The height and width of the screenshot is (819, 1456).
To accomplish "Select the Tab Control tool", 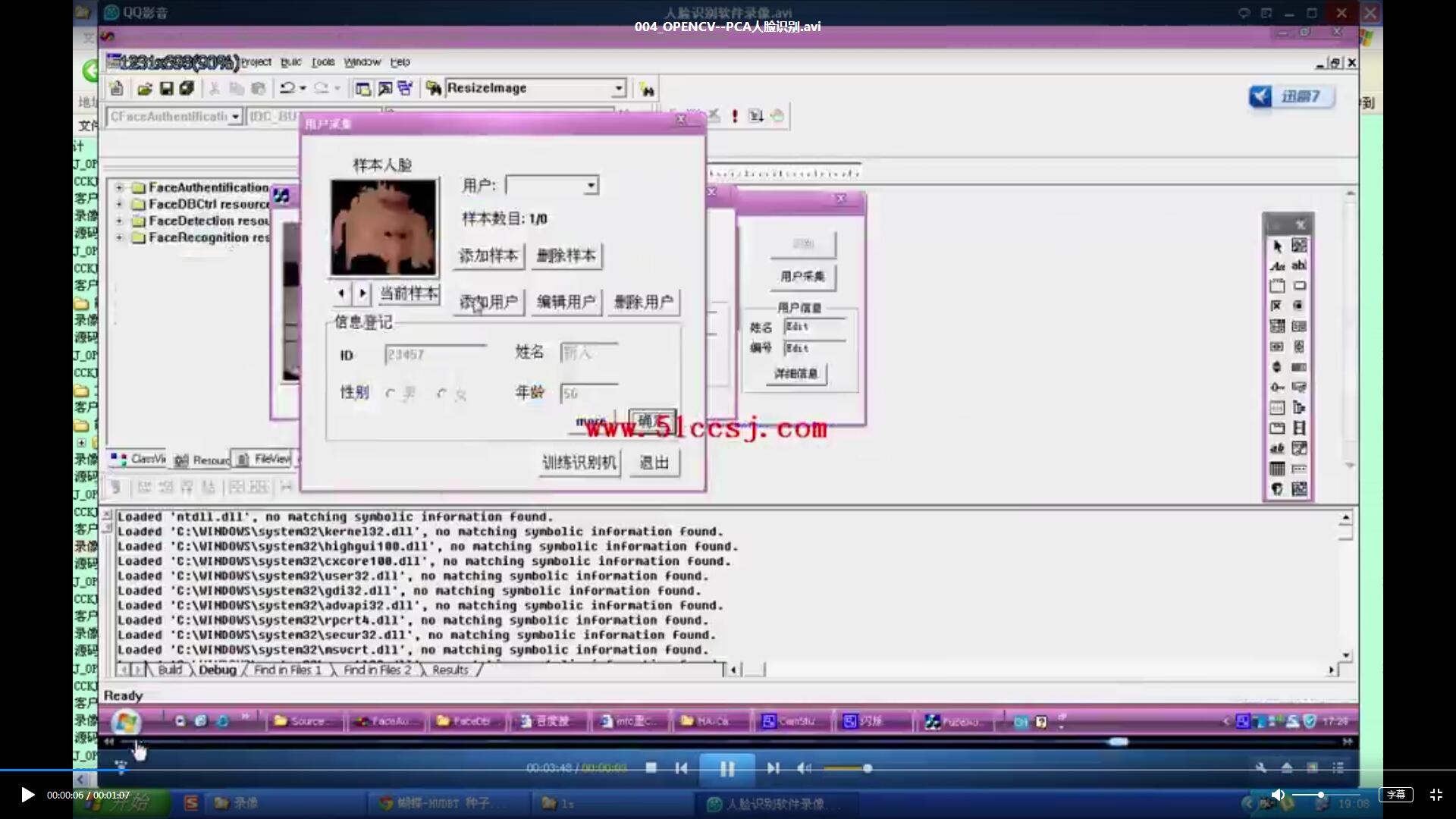I will (x=1277, y=428).
